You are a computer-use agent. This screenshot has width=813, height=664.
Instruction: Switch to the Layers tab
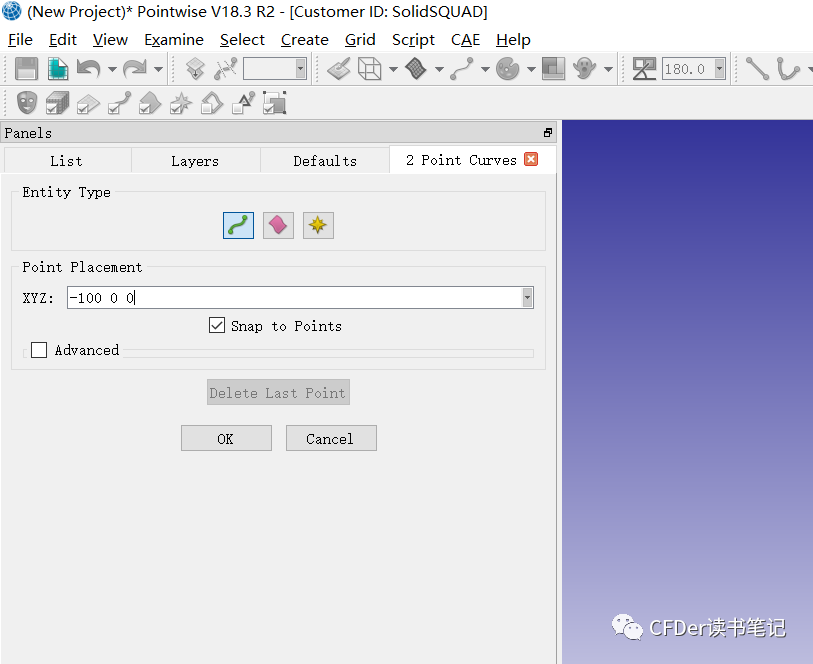click(x=195, y=161)
